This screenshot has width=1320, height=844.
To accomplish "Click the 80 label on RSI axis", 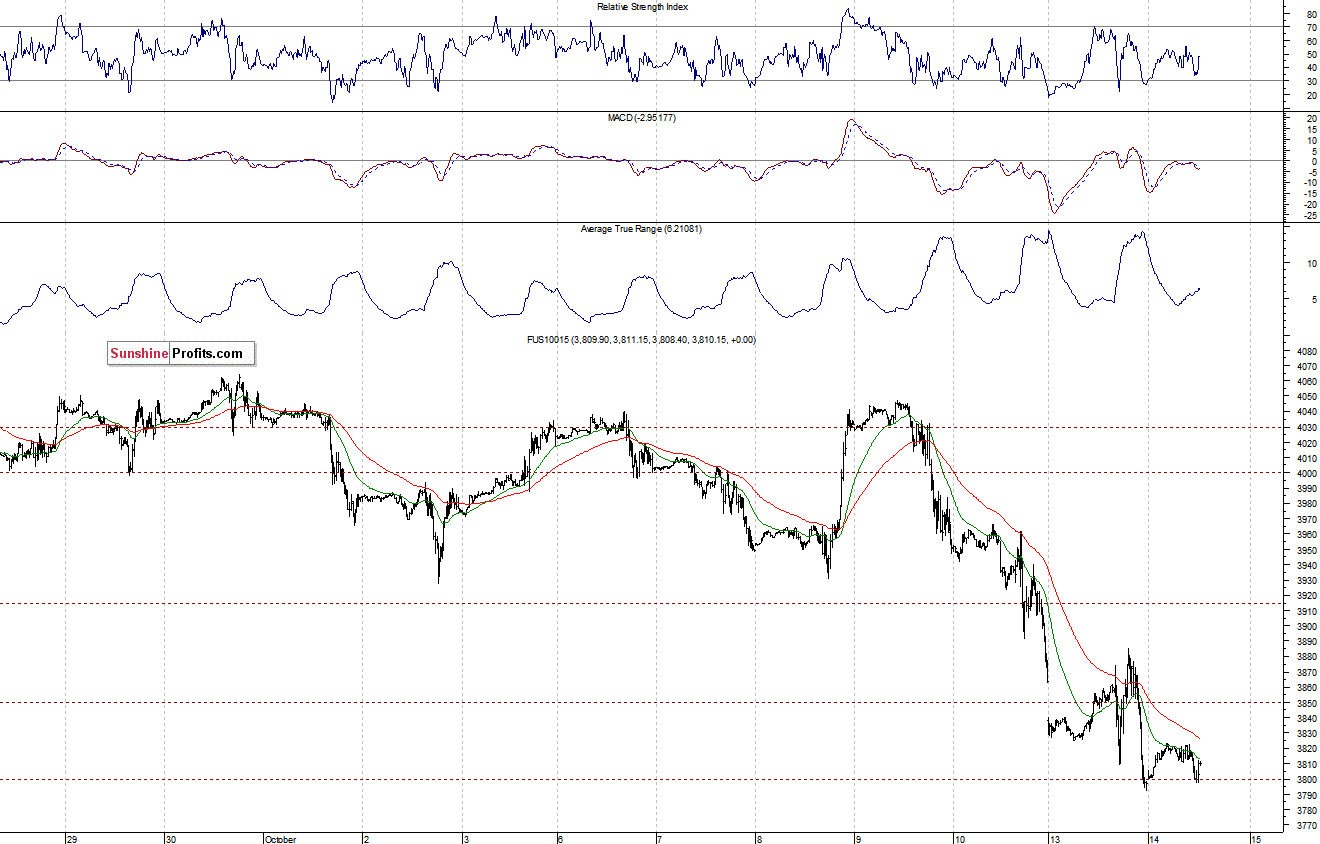I will [x=1311, y=15].
